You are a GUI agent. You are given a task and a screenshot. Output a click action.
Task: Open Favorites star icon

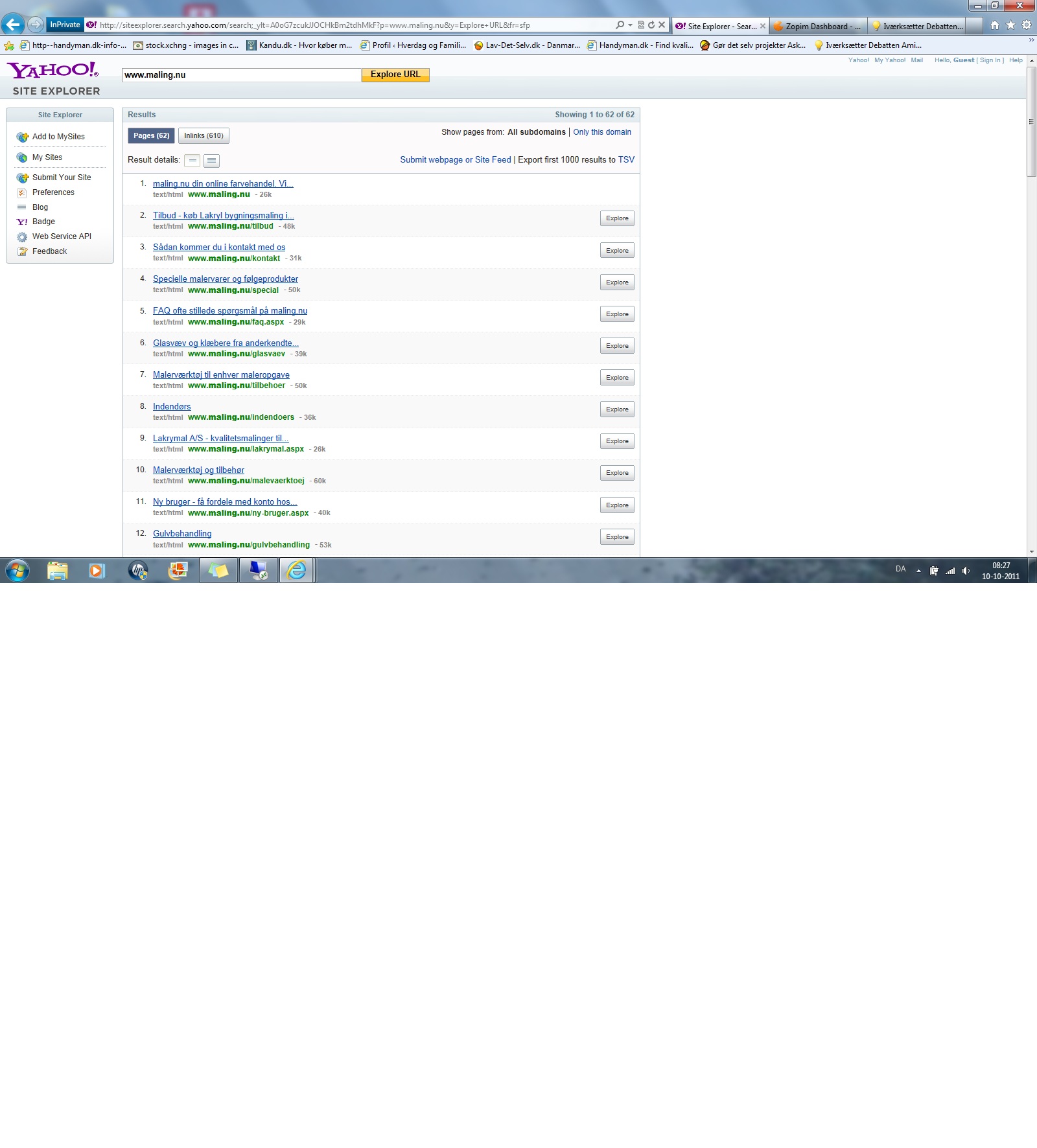[1010, 25]
